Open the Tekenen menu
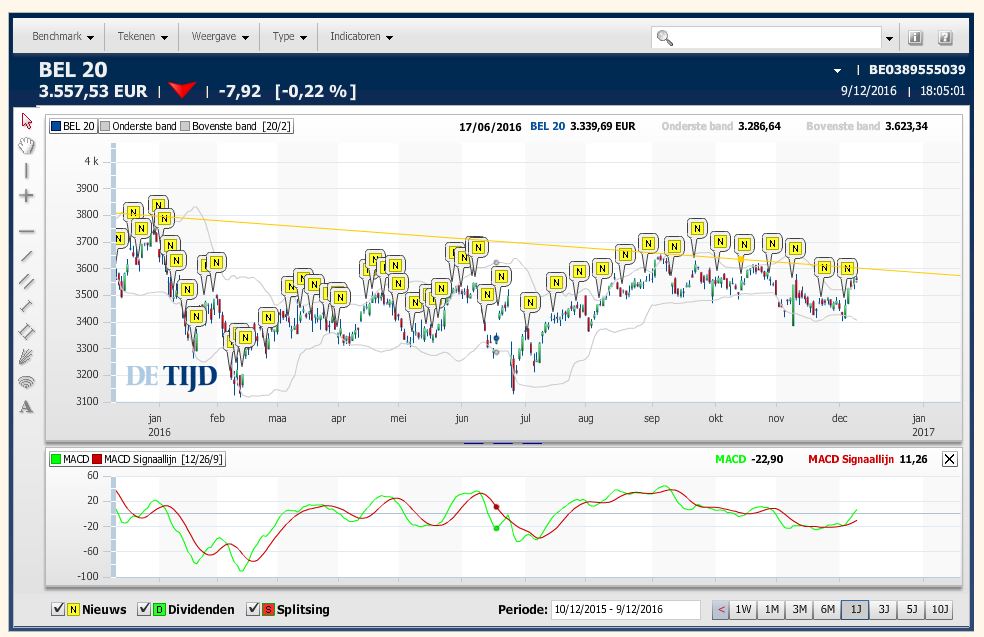Viewport: 984px width, 637px height. (x=142, y=37)
